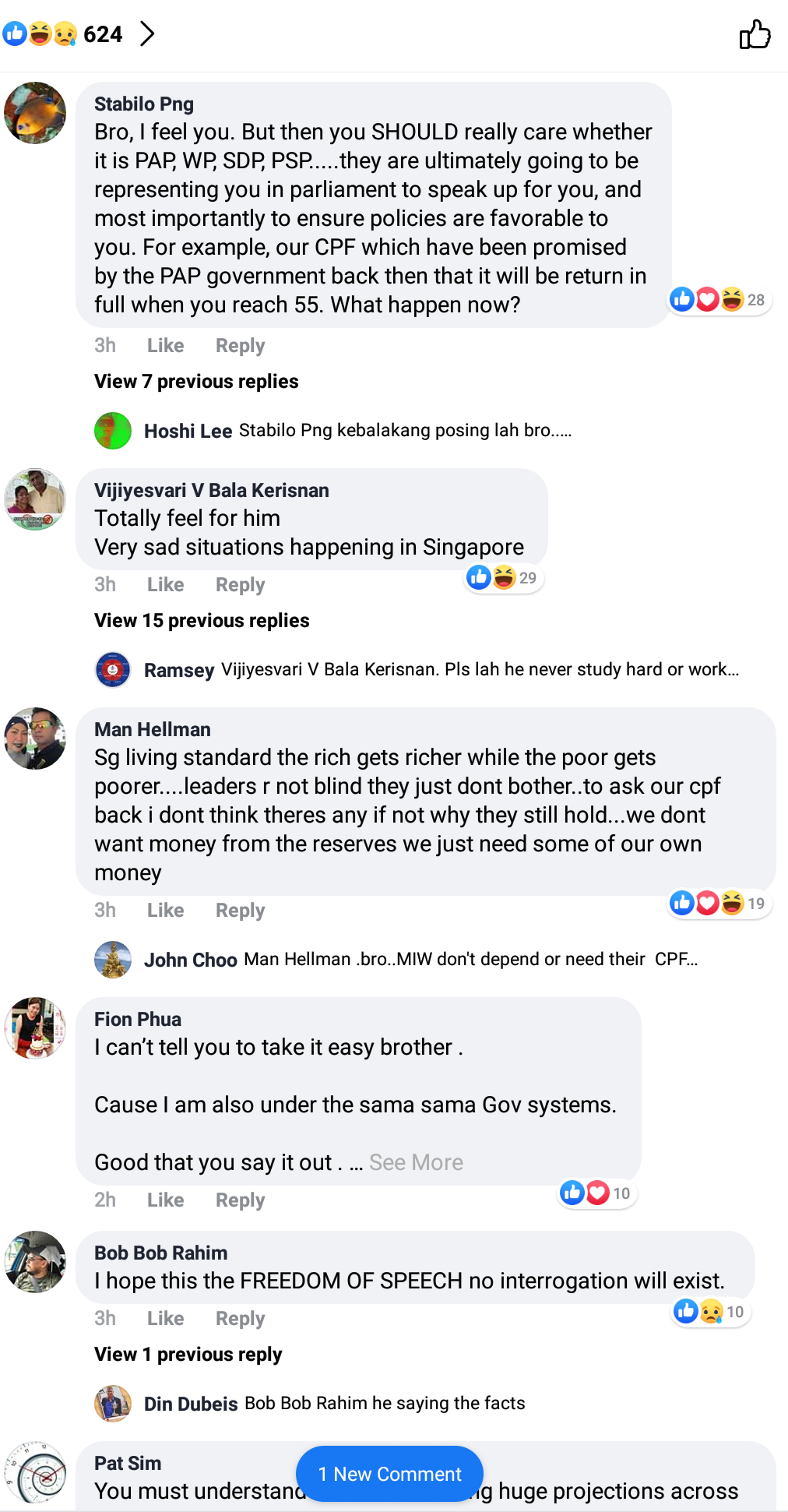The width and height of the screenshot is (788, 1512).
Task: Open Hoshi Lee's green profile avatar
Action: pos(113,431)
